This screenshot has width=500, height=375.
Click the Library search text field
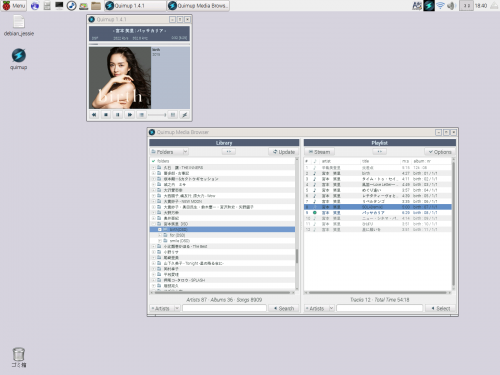[224, 308]
